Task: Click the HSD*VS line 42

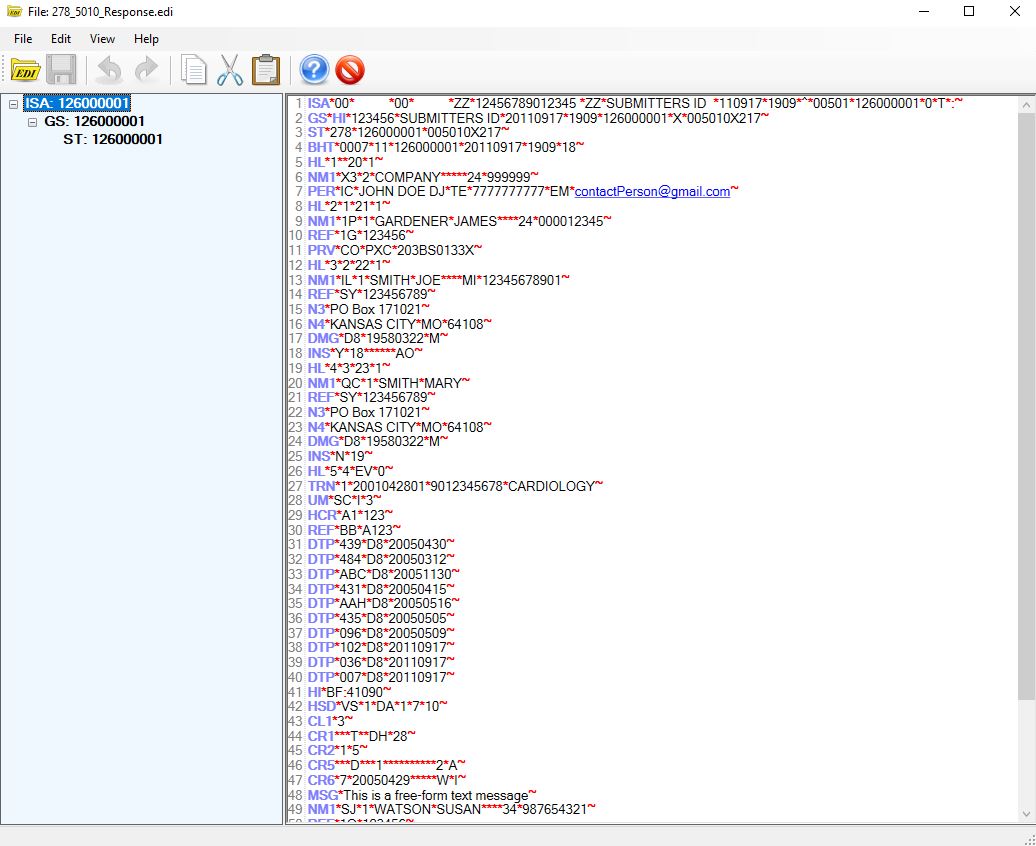Action: (x=377, y=706)
